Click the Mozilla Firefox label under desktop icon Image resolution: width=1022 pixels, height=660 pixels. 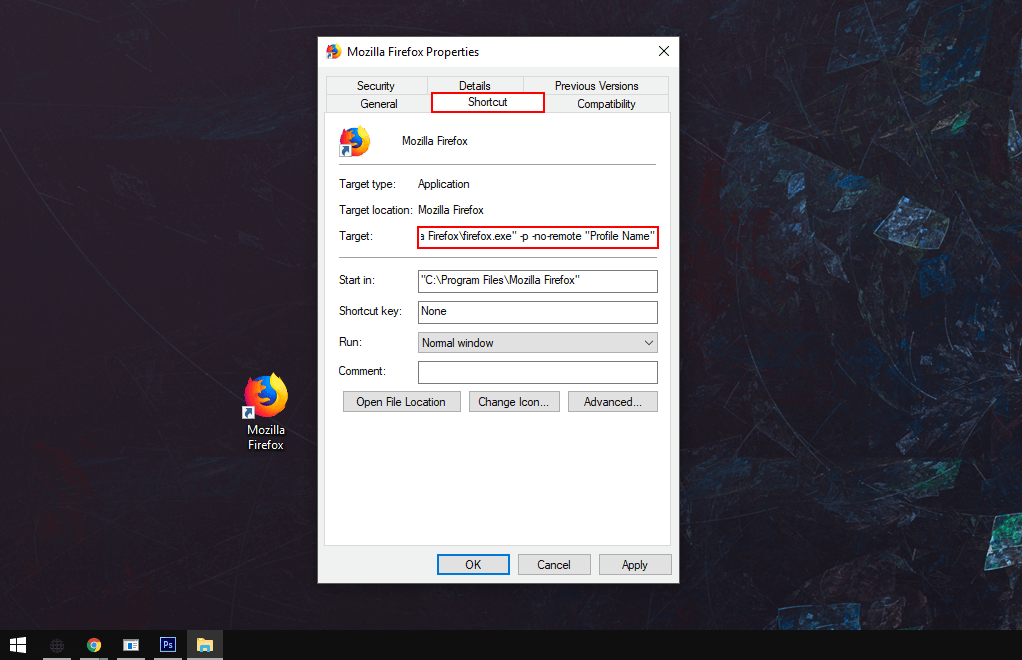click(x=266, y=437)
